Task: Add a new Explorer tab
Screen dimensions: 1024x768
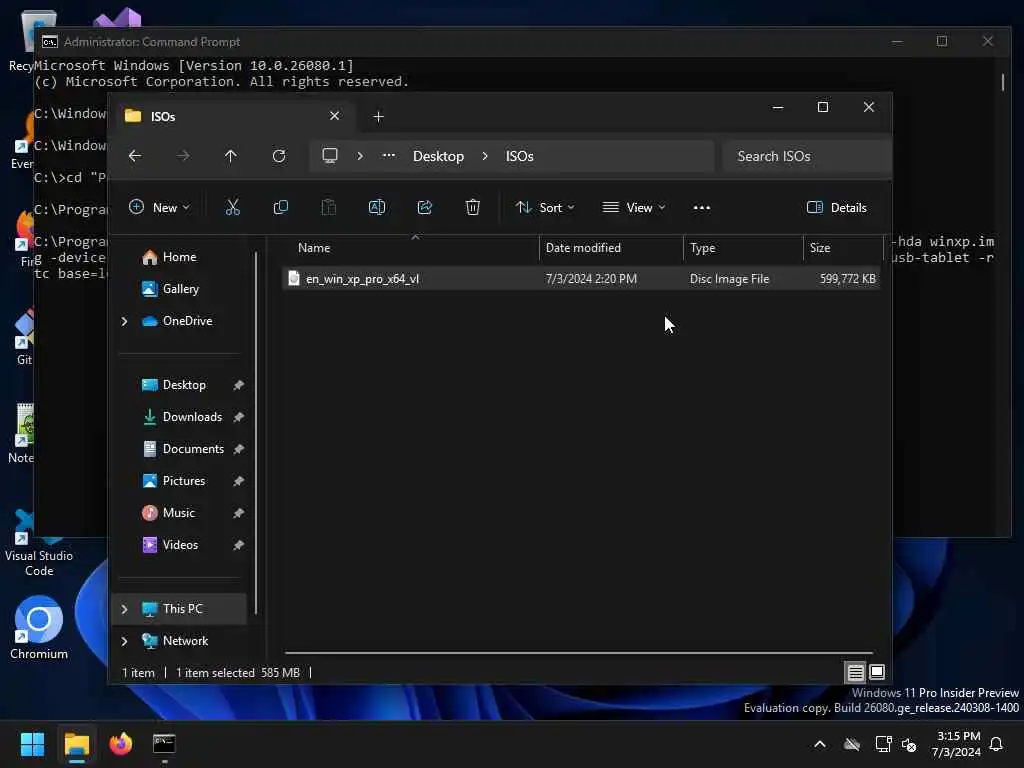Action: [378, 116]
